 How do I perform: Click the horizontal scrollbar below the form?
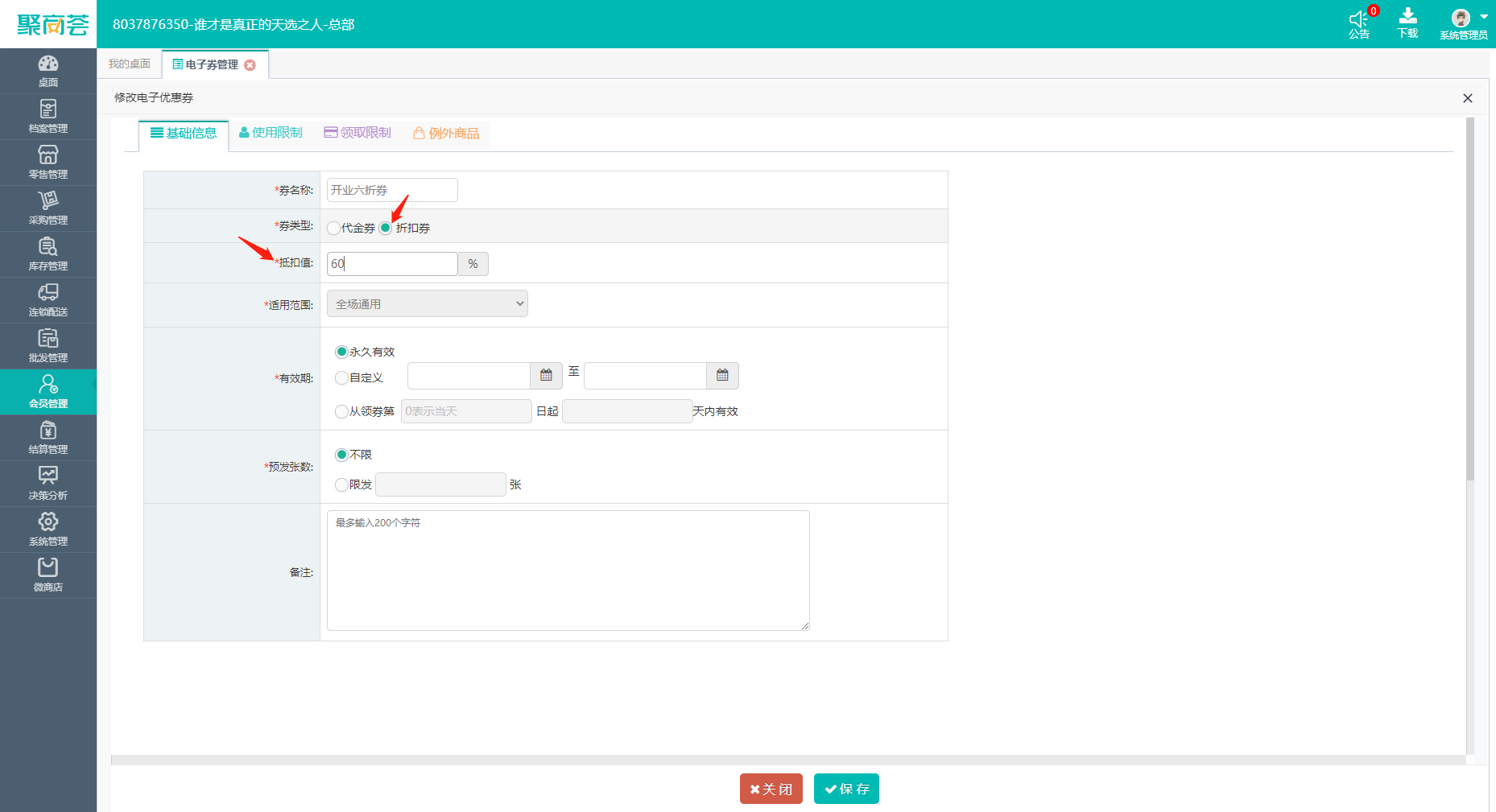click(788, 760)
